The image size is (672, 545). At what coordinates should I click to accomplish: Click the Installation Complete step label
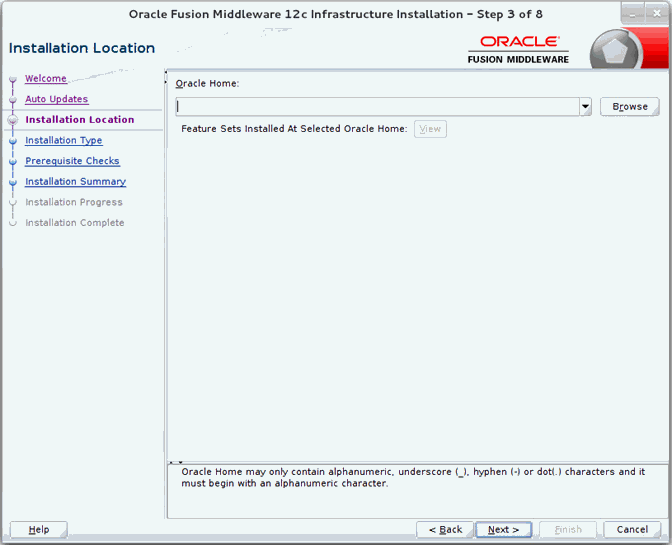point(75,222)
